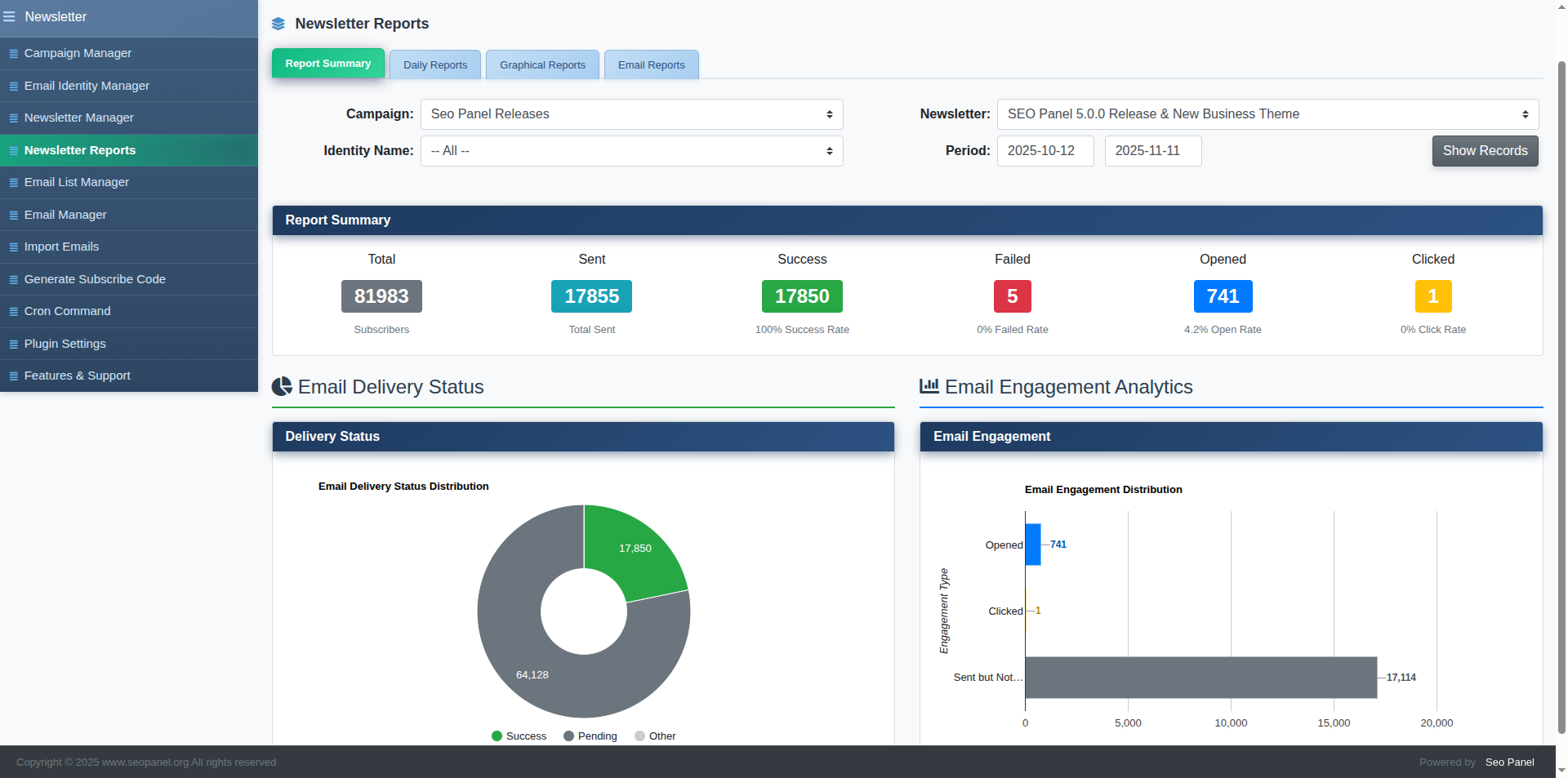Image resolution: width=1568 pixels, height=778 pixels.
Task: Toggle the Success series in the chart legend
Action: coord(519,736)
